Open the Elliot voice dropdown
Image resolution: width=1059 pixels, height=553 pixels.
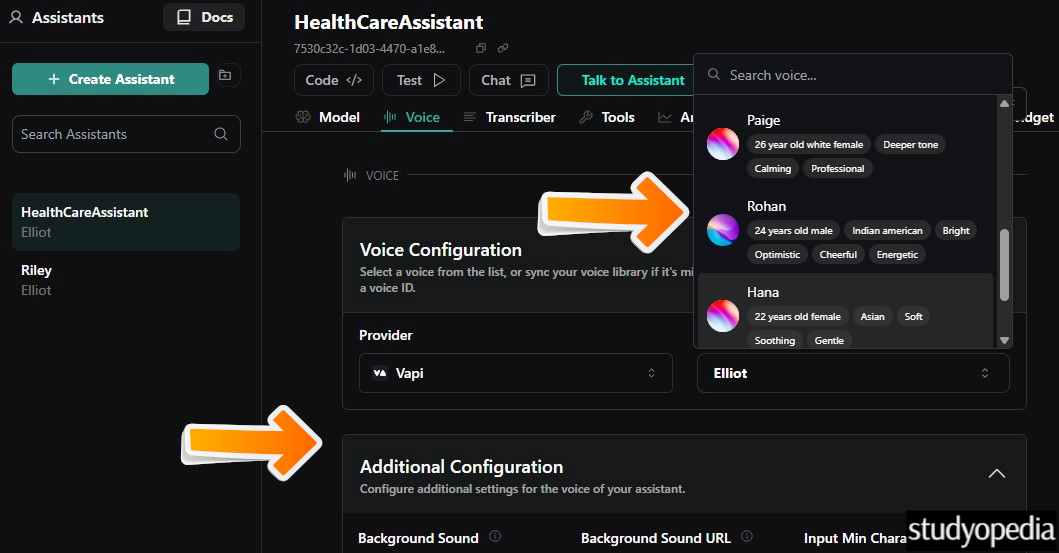coord(853,373)
